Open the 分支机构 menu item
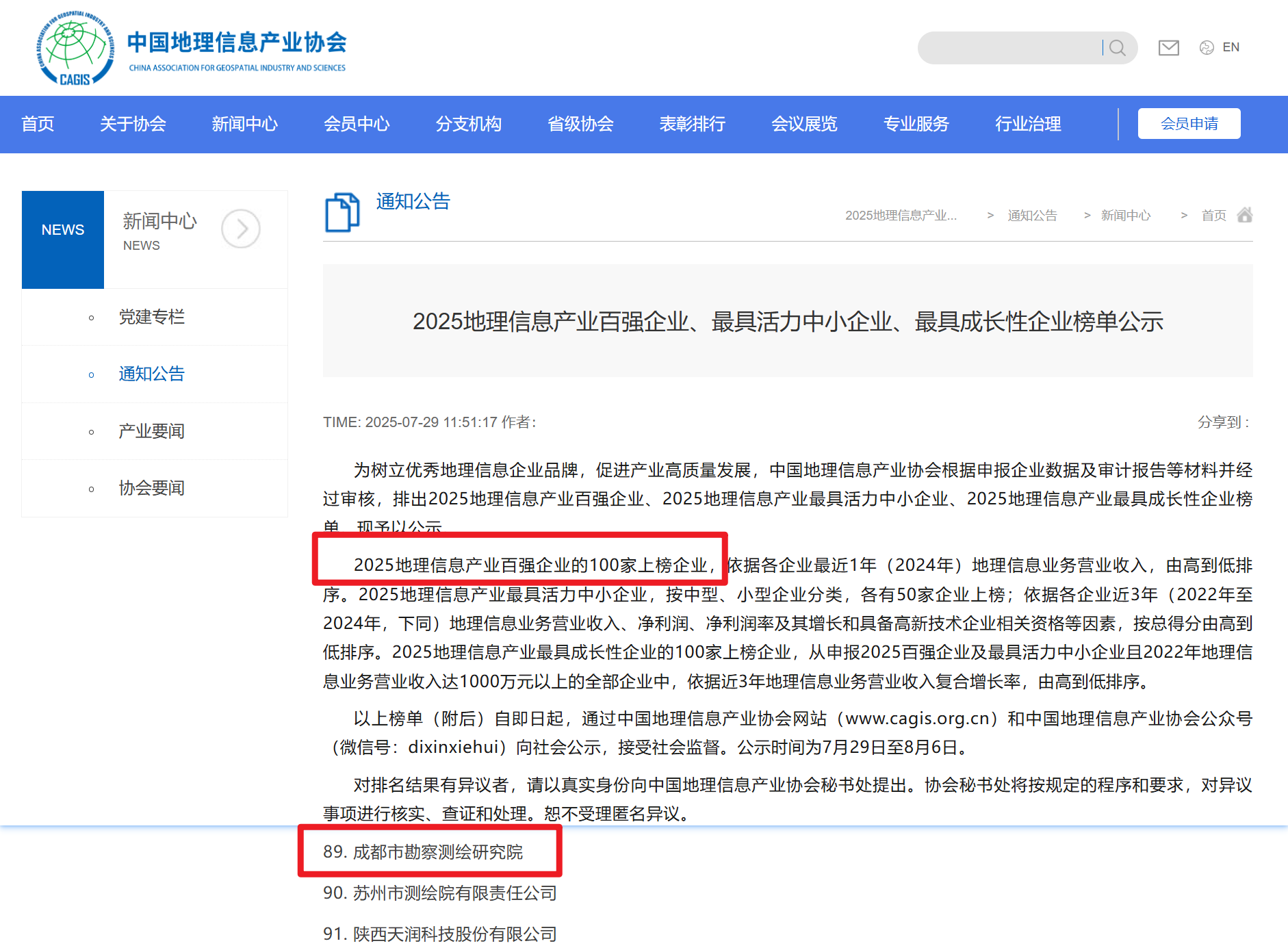Viewport: 1288px width, 950px height. (468, 124)
